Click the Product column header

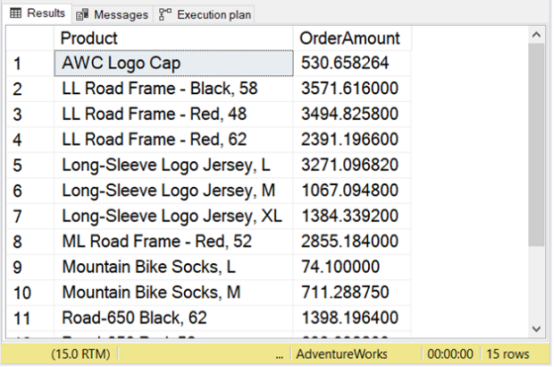click(173, 38)
